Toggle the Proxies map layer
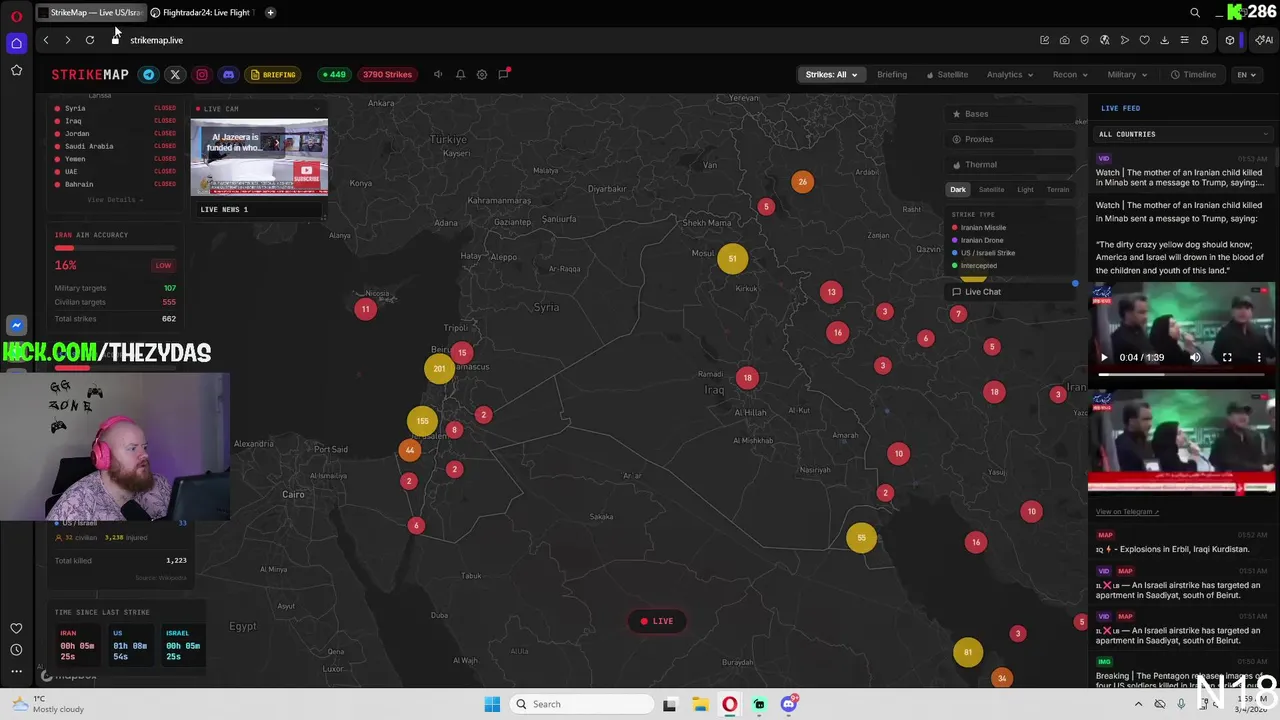The width and height of the screenshot is (1280, 720). [x=1010, y=139]
